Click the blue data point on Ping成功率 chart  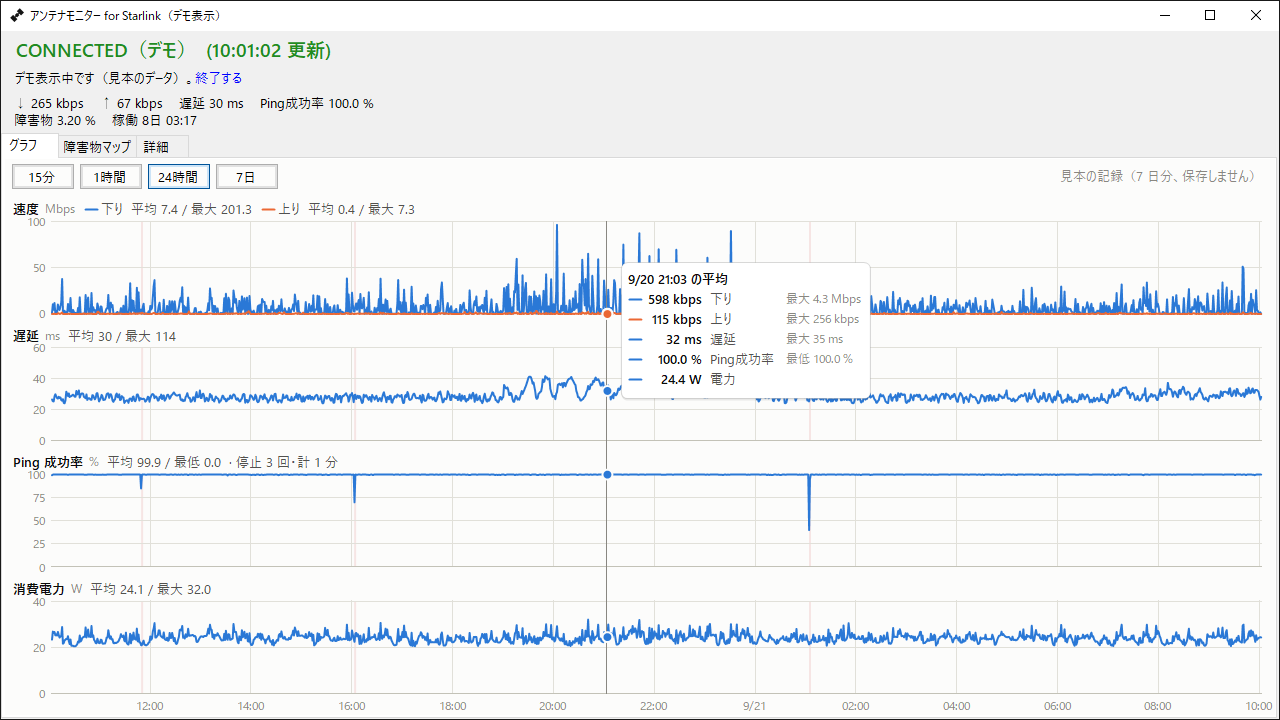(x=607, y=474)
